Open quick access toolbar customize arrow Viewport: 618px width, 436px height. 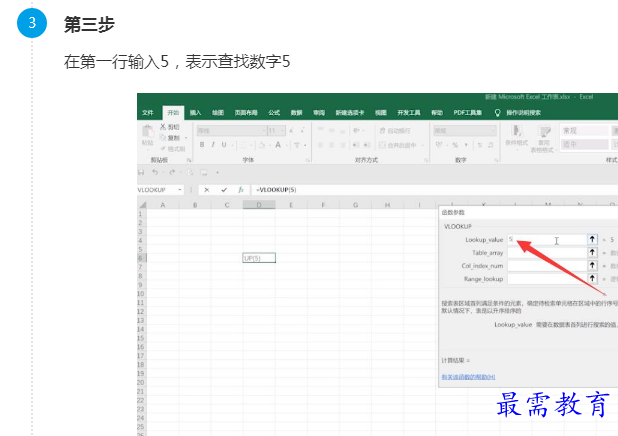click(x=217, y=172)
